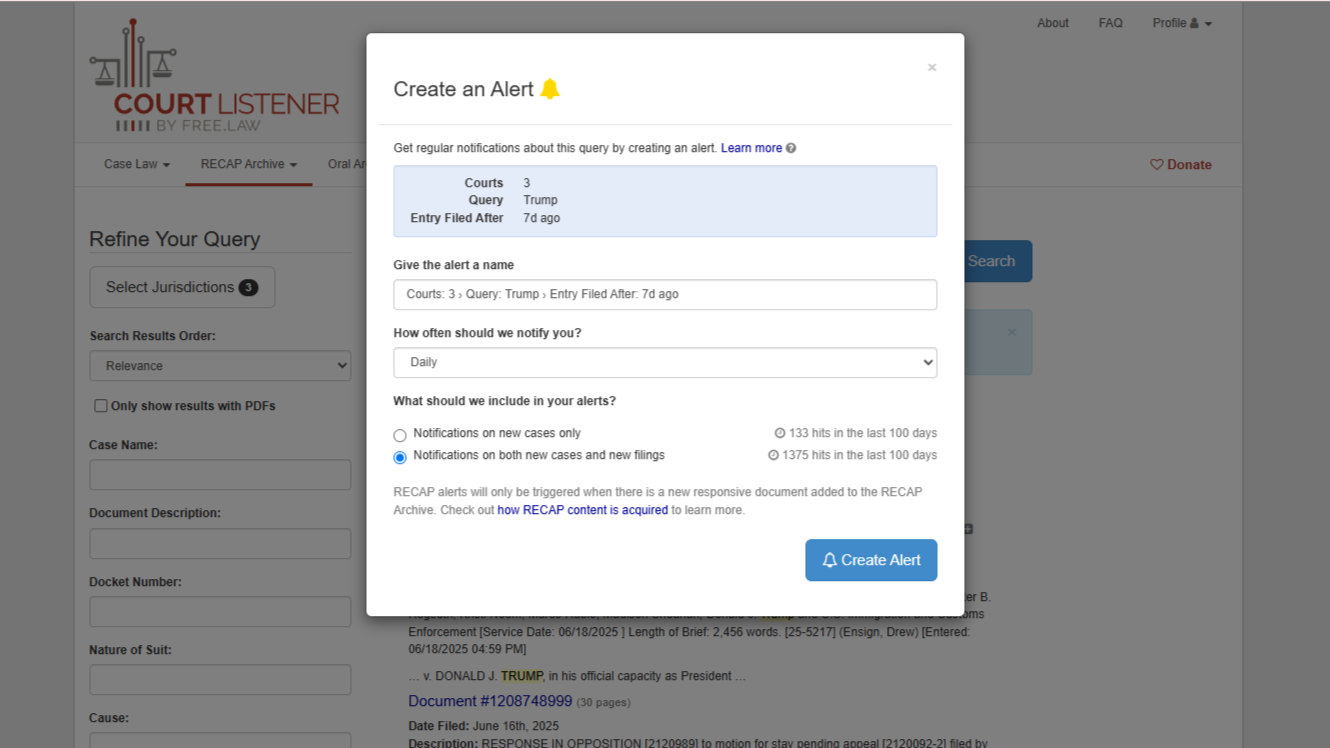Click the clock icon next to 133 hits
The image size is (1330, 748).
pyautogui.click(x=780, y=433)
